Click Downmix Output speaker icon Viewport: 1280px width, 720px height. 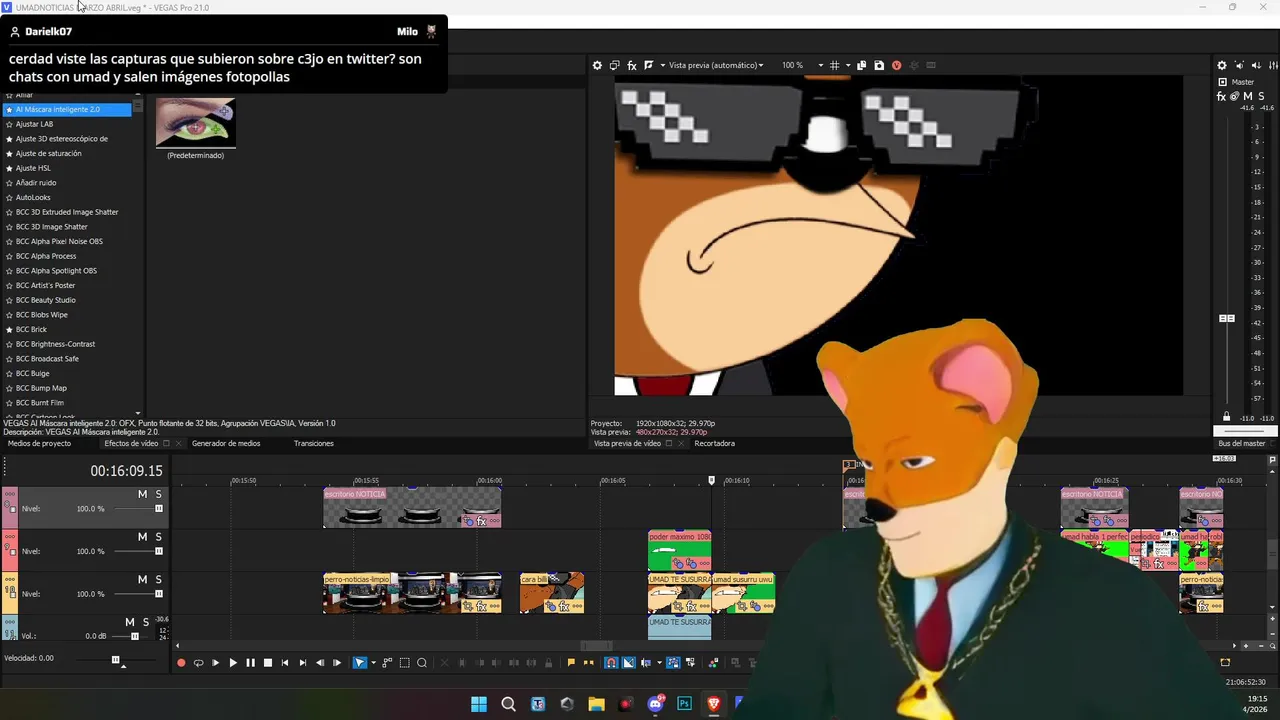(x=1239, y=65)
